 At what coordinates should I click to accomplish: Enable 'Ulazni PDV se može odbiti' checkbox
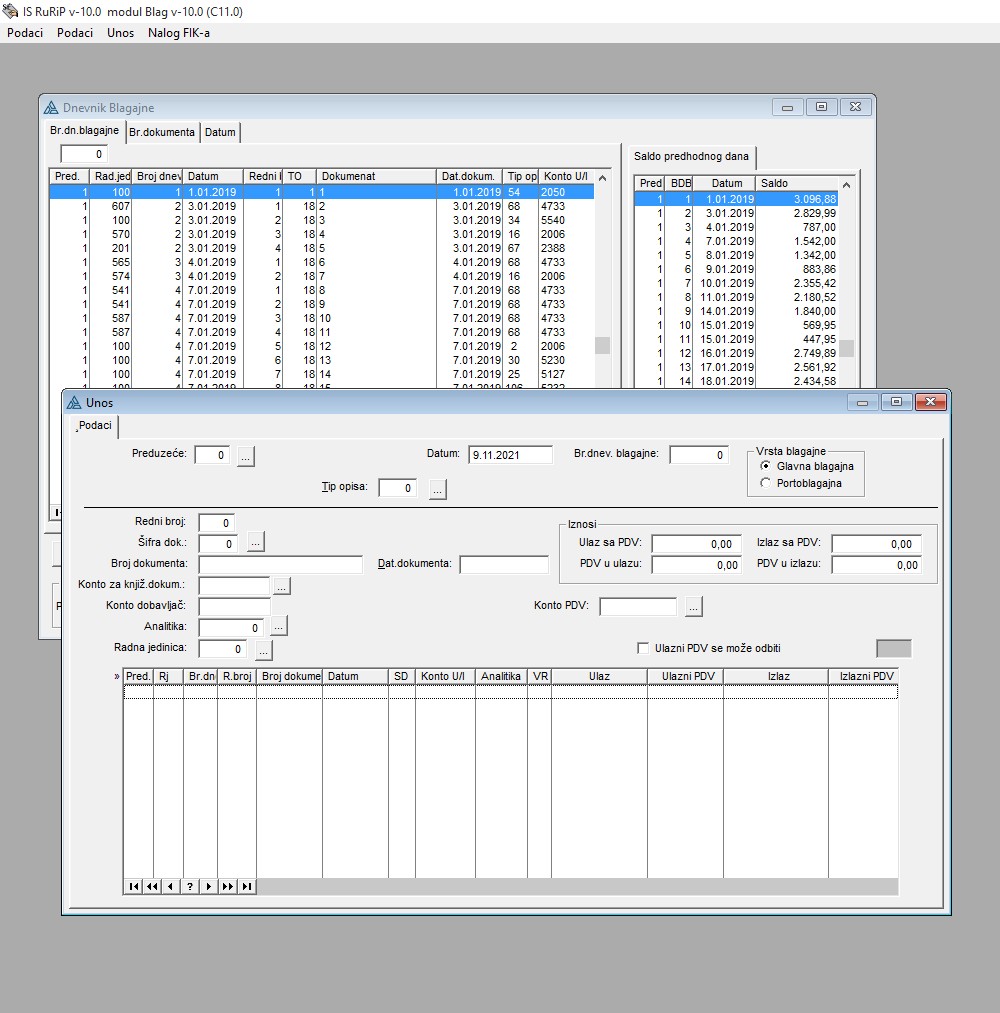(643, 649)
